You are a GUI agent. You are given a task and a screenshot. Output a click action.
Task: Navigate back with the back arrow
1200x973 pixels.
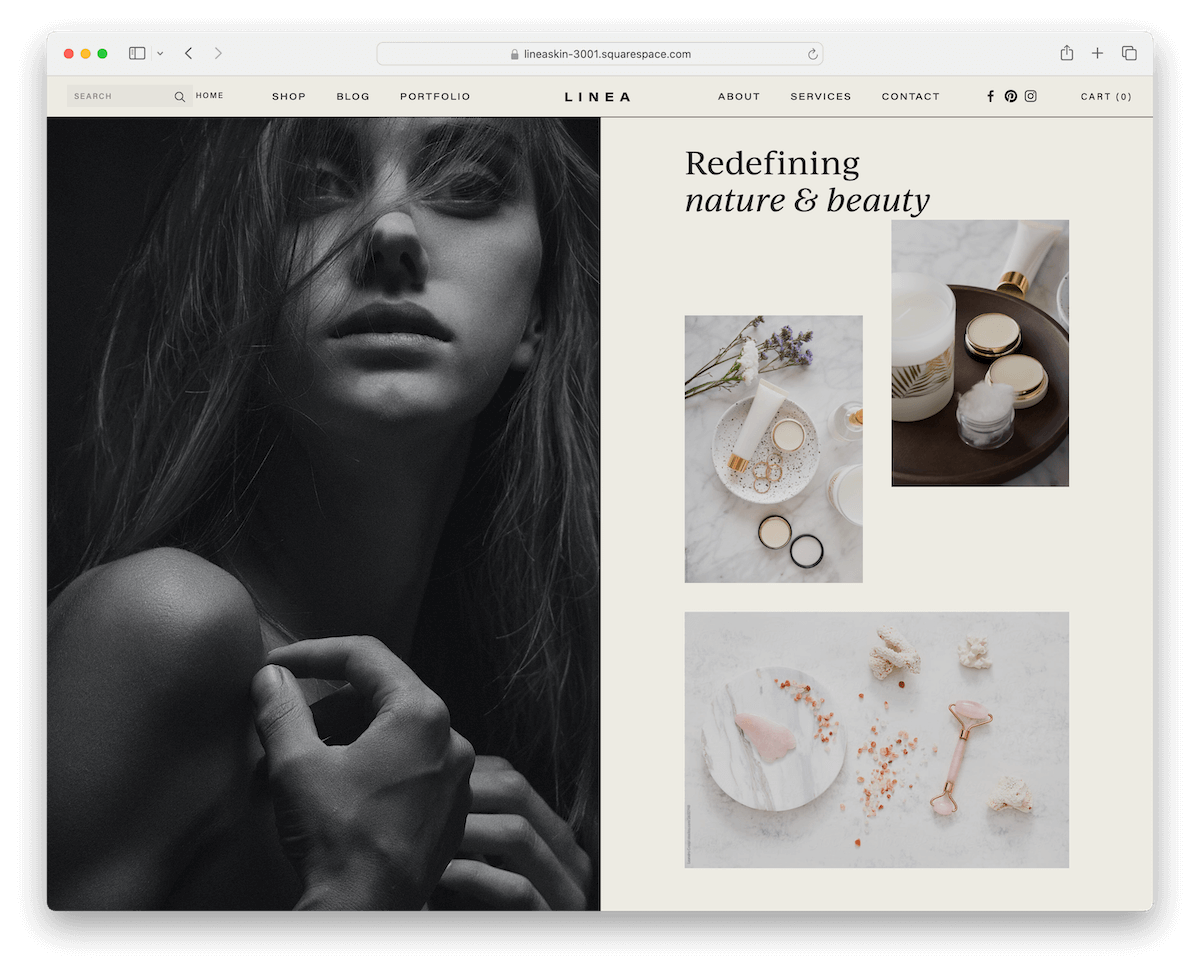click(x=188, y=53)
